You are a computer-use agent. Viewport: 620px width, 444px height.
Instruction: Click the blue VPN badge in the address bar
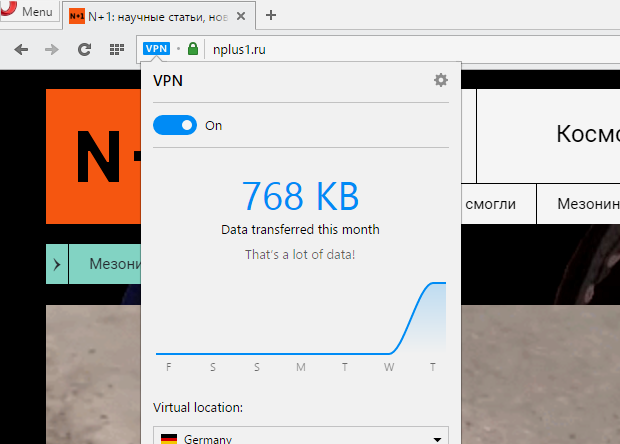coord(157,49)
